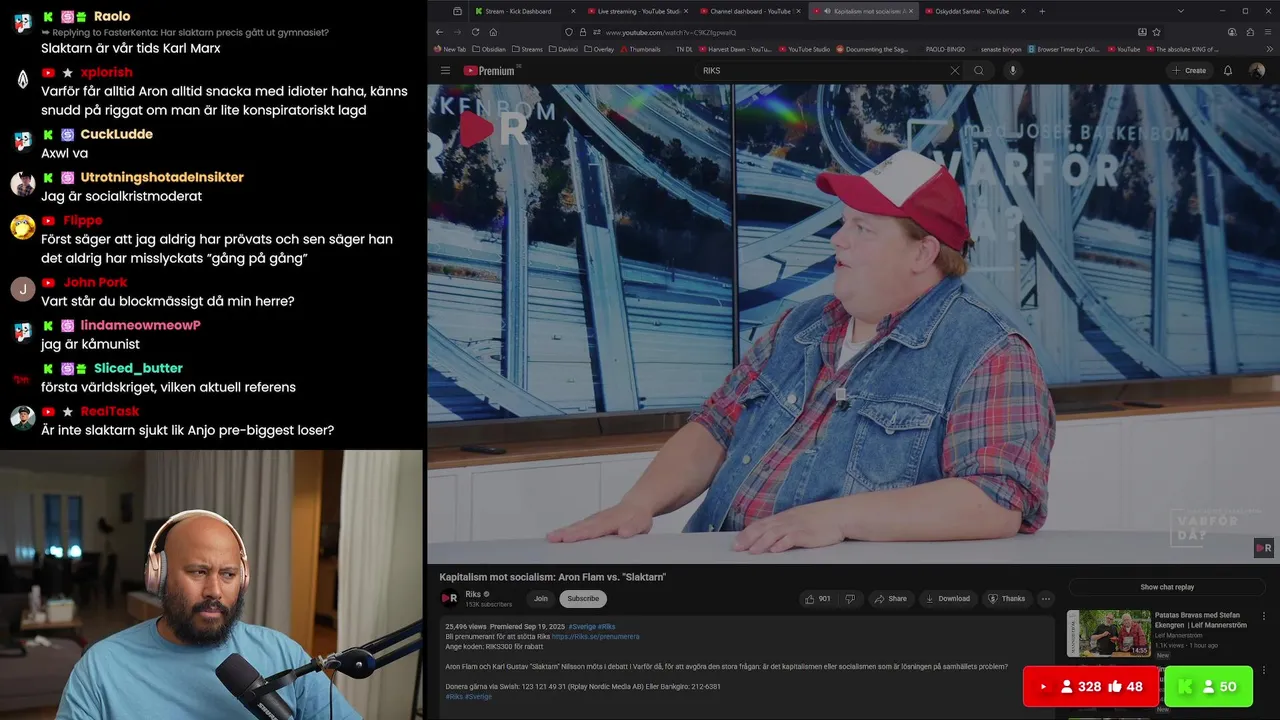Click CuckLudde's username in chat
The image size is (1280, 720).
(116, 134)
